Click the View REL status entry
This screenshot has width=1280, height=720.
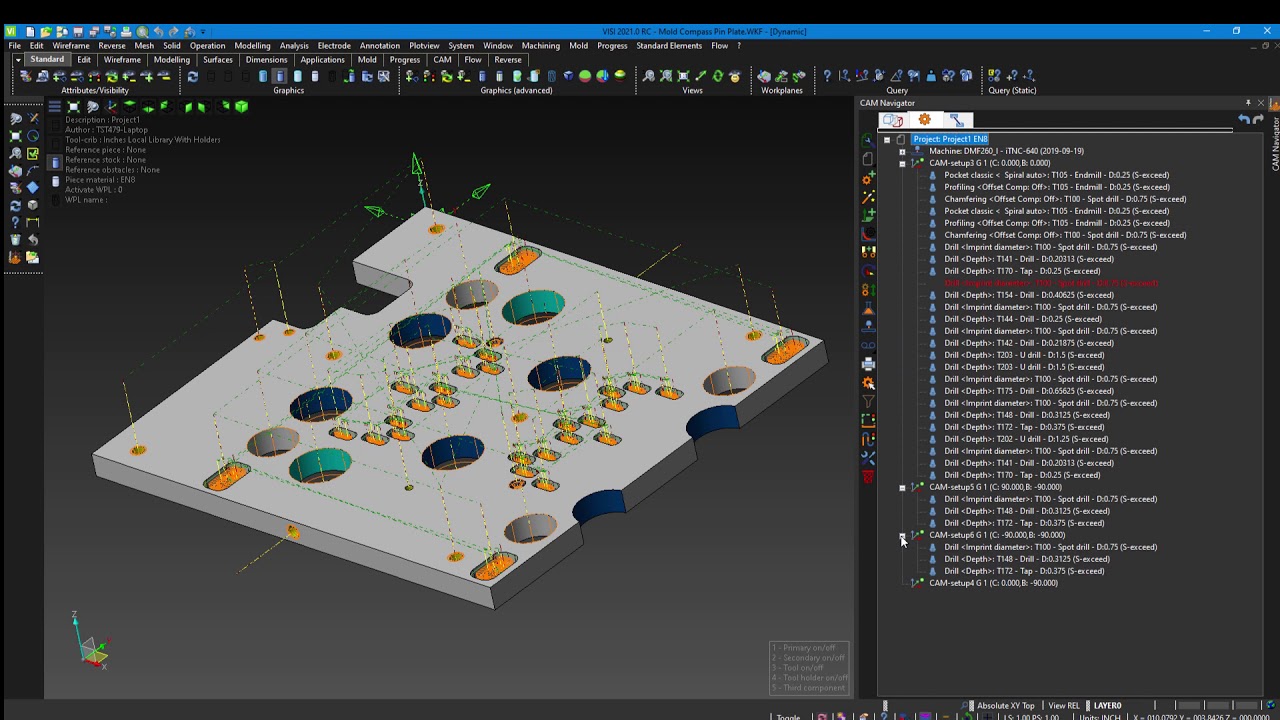[1063, 706]
